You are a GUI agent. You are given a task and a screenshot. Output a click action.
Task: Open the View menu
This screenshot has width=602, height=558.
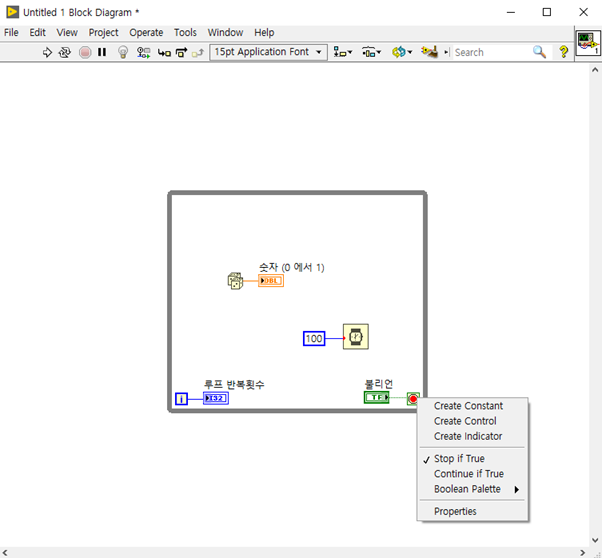click(67, 33)
